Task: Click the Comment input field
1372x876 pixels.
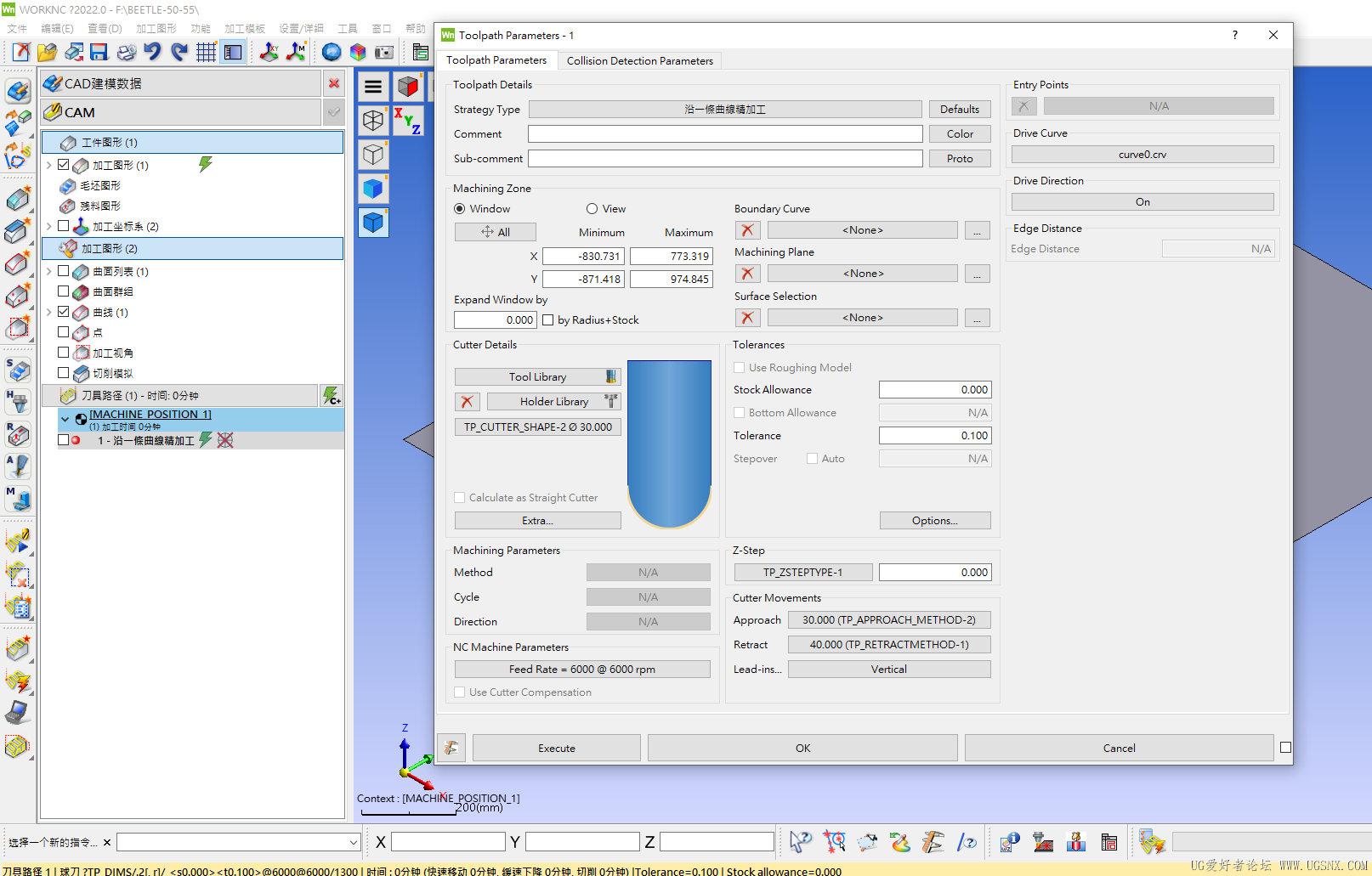Action: pos(725,134)
